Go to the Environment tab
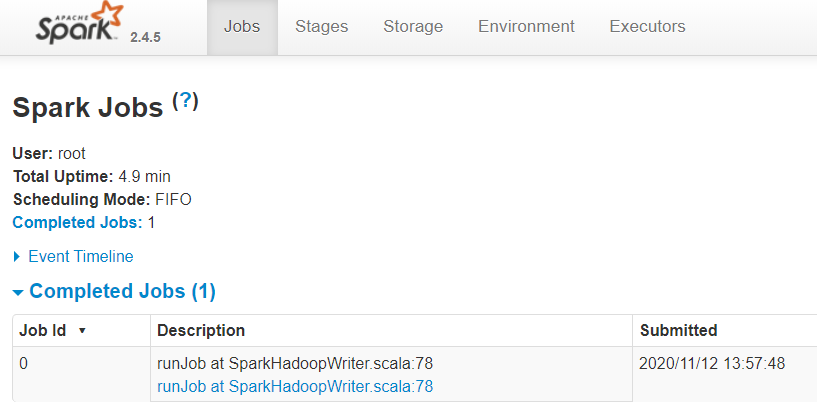 pos(526,27)
